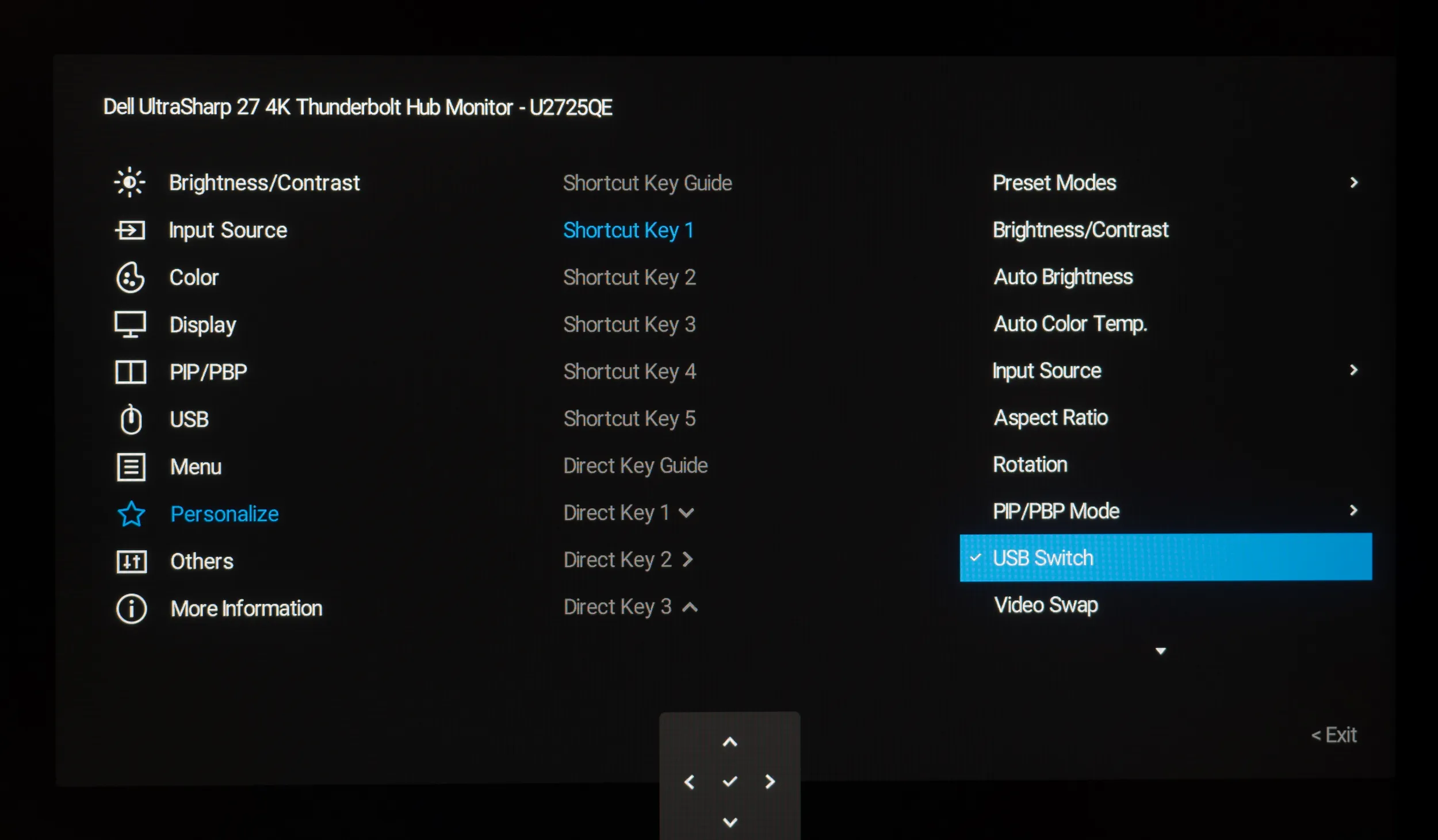Open the USB mouse-shaped icon
The height and width of the screenshot is (840, 1438).
(131, 419)
